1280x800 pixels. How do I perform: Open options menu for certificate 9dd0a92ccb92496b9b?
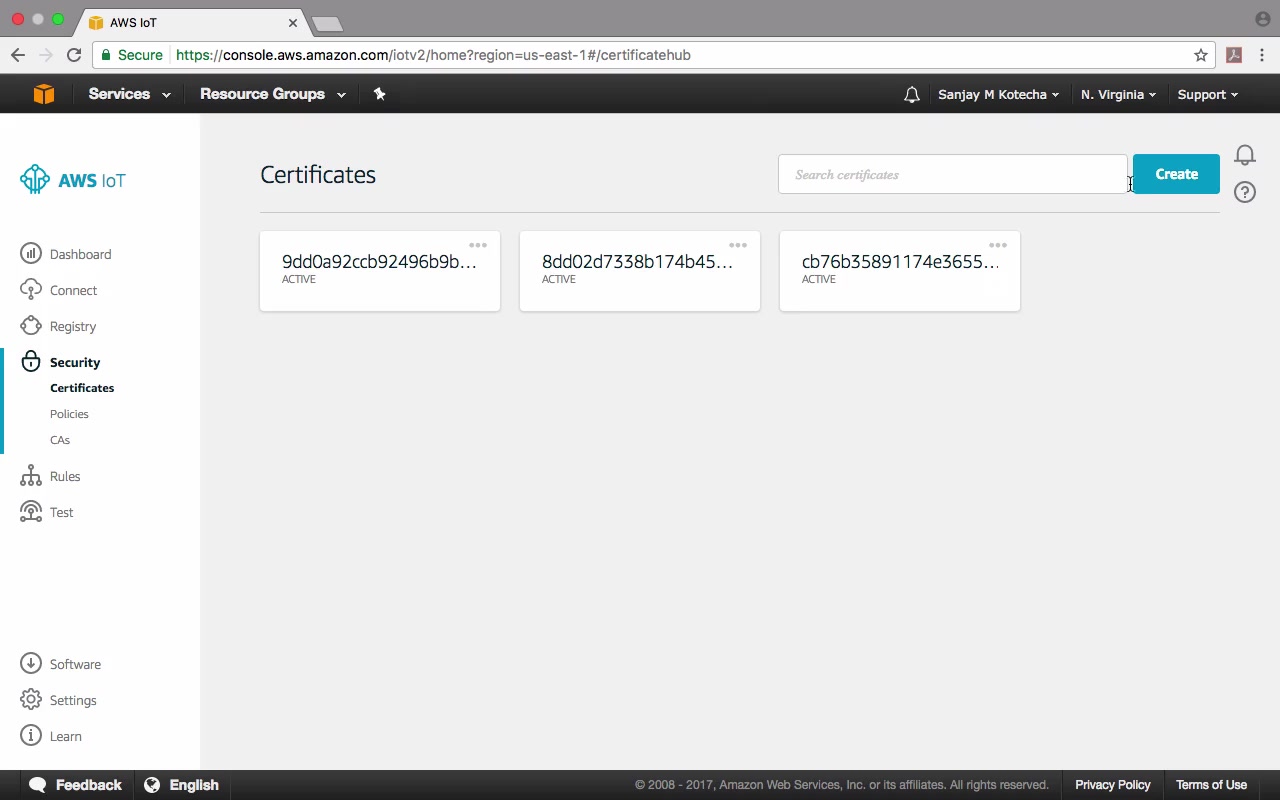(x=478, y=245)
